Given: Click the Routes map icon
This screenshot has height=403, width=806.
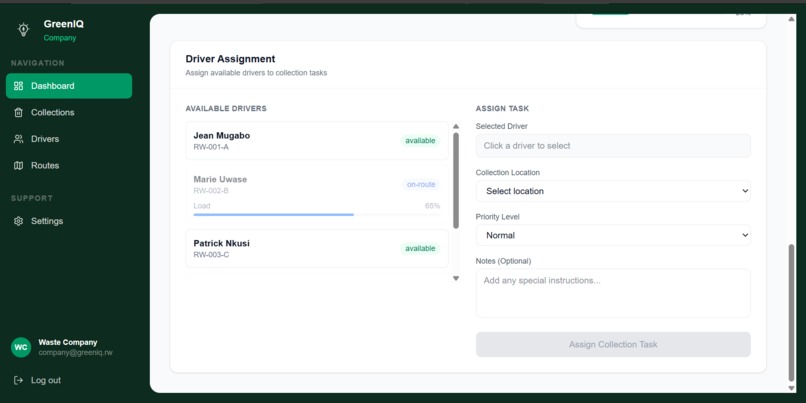Looking at the screenshot, I should (19, 166).
